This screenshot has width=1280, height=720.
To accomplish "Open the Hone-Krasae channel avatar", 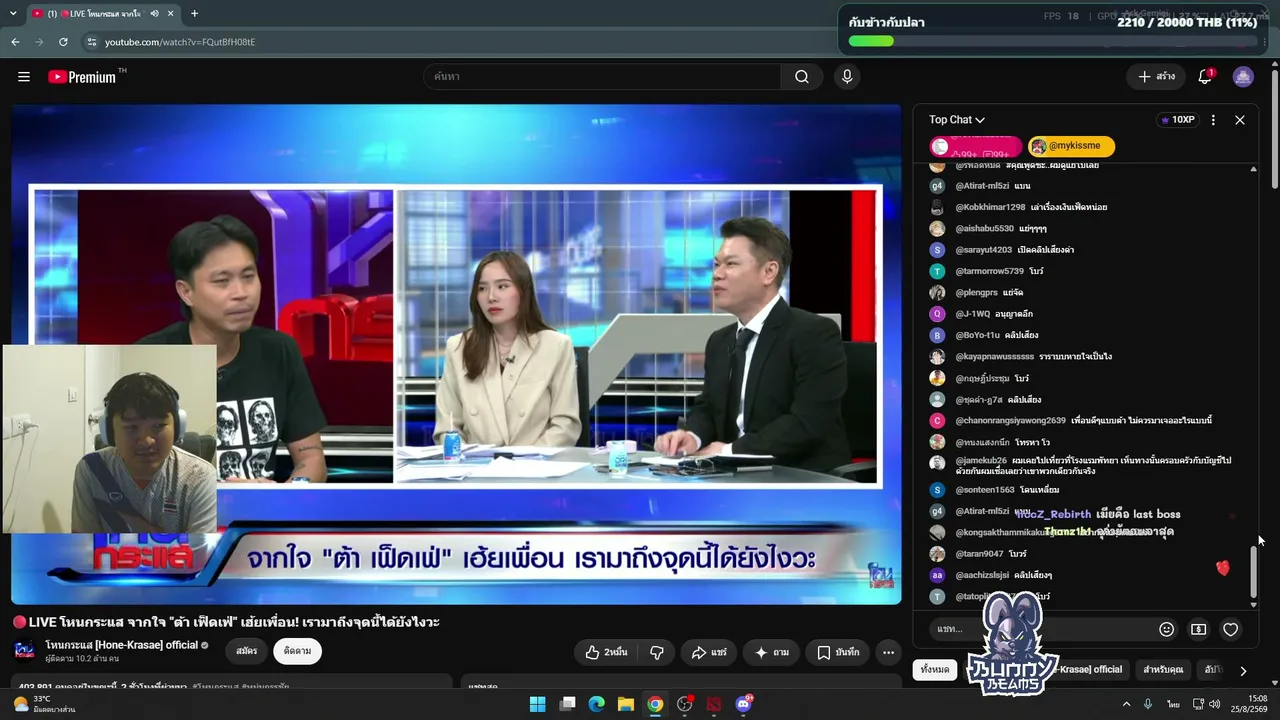I will click(x=24, y=650).
